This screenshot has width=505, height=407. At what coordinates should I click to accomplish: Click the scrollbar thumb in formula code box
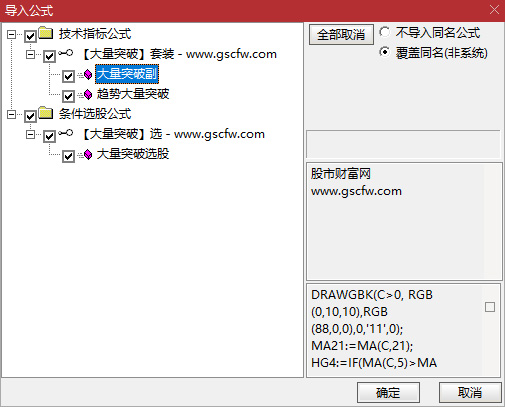[x=490, y=307]
